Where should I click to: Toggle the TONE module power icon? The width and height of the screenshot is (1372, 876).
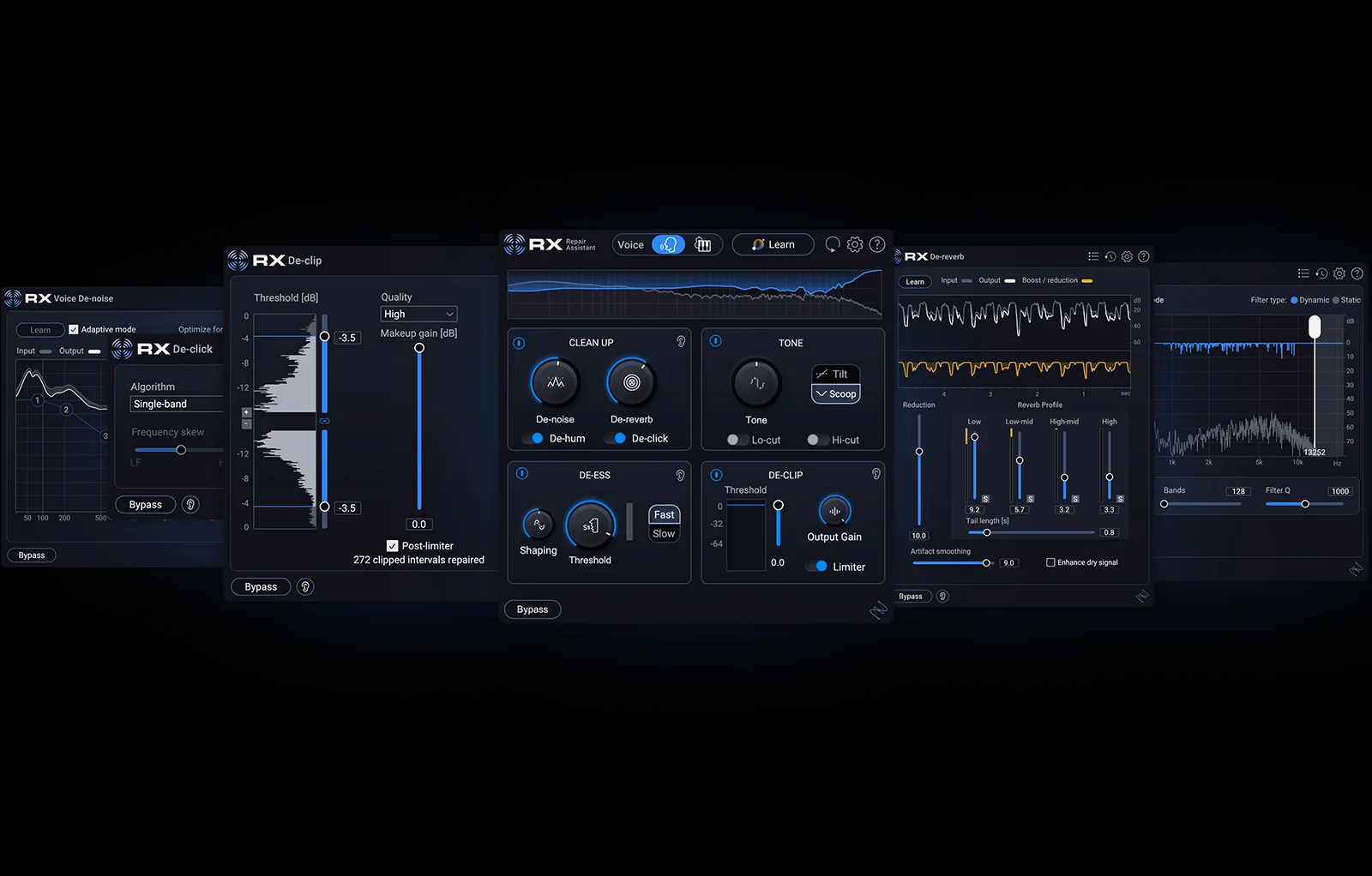tap(715, 341)
